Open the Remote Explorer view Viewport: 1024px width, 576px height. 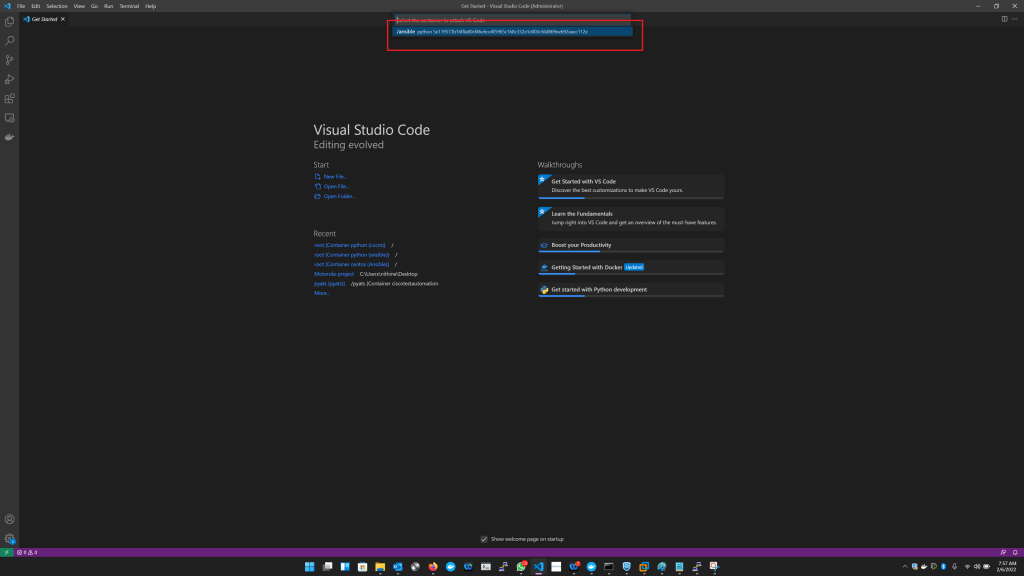(x=10, y=117)
